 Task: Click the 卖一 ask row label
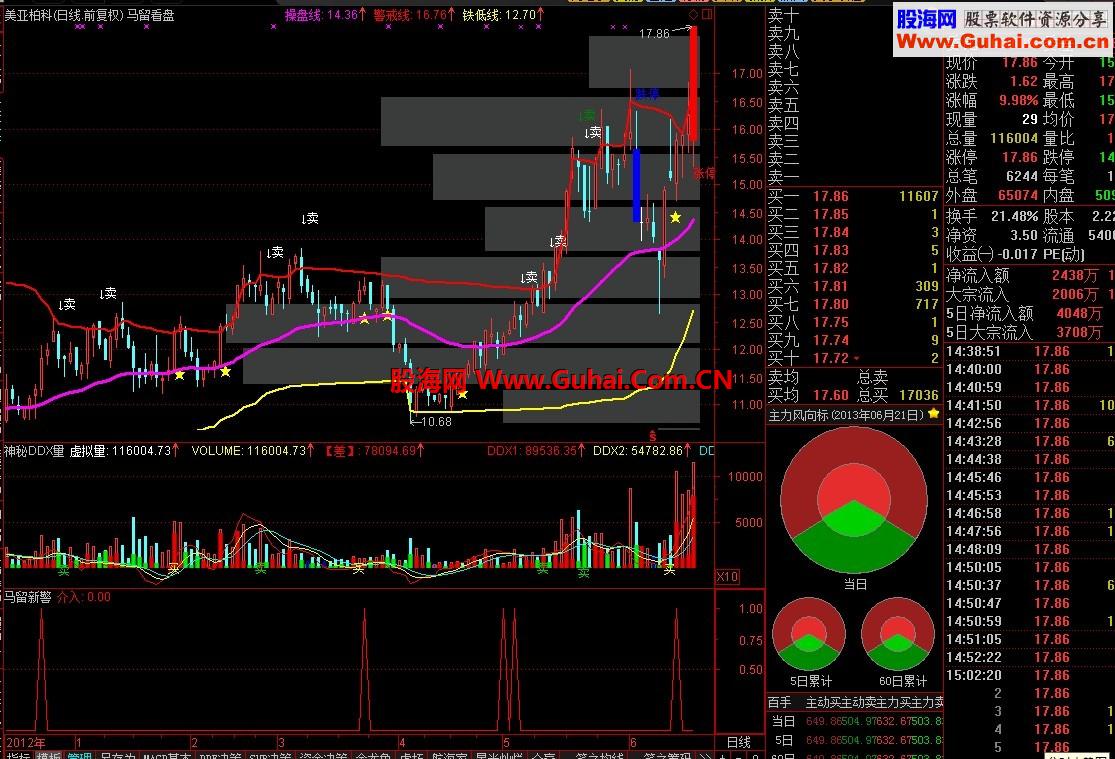pos(784,177)
